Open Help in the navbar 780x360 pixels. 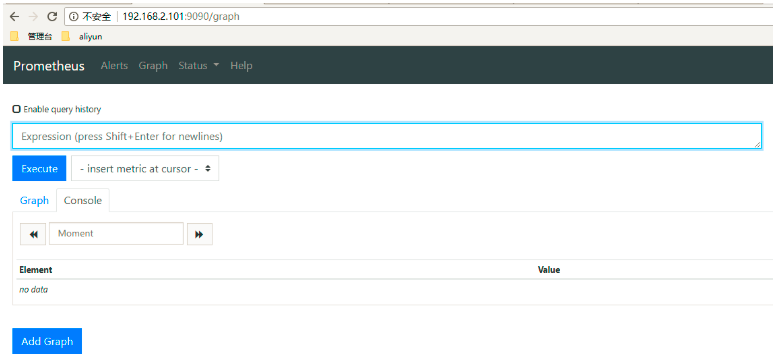(241, 66)
